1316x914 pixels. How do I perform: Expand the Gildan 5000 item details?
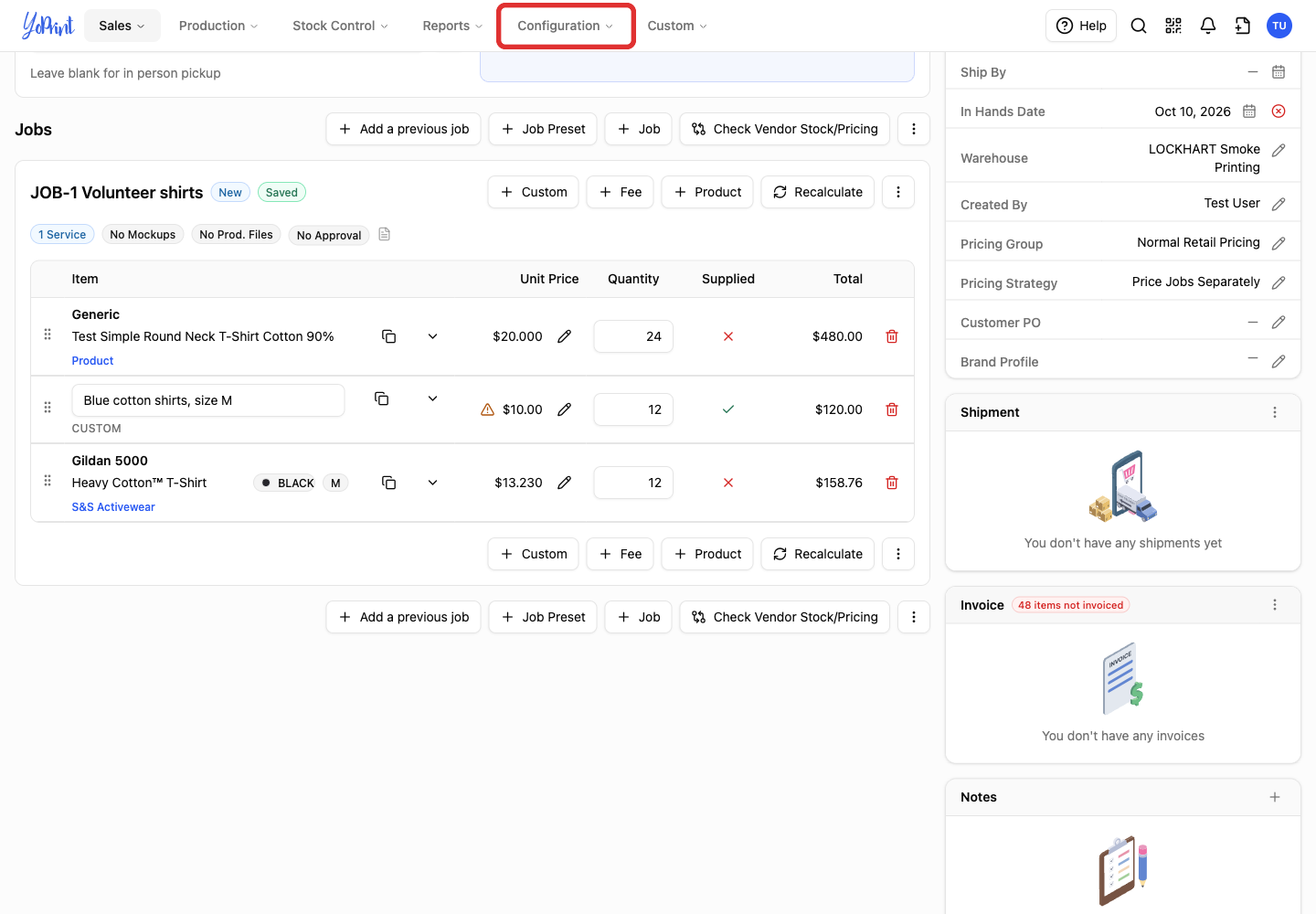click(433, 483)
